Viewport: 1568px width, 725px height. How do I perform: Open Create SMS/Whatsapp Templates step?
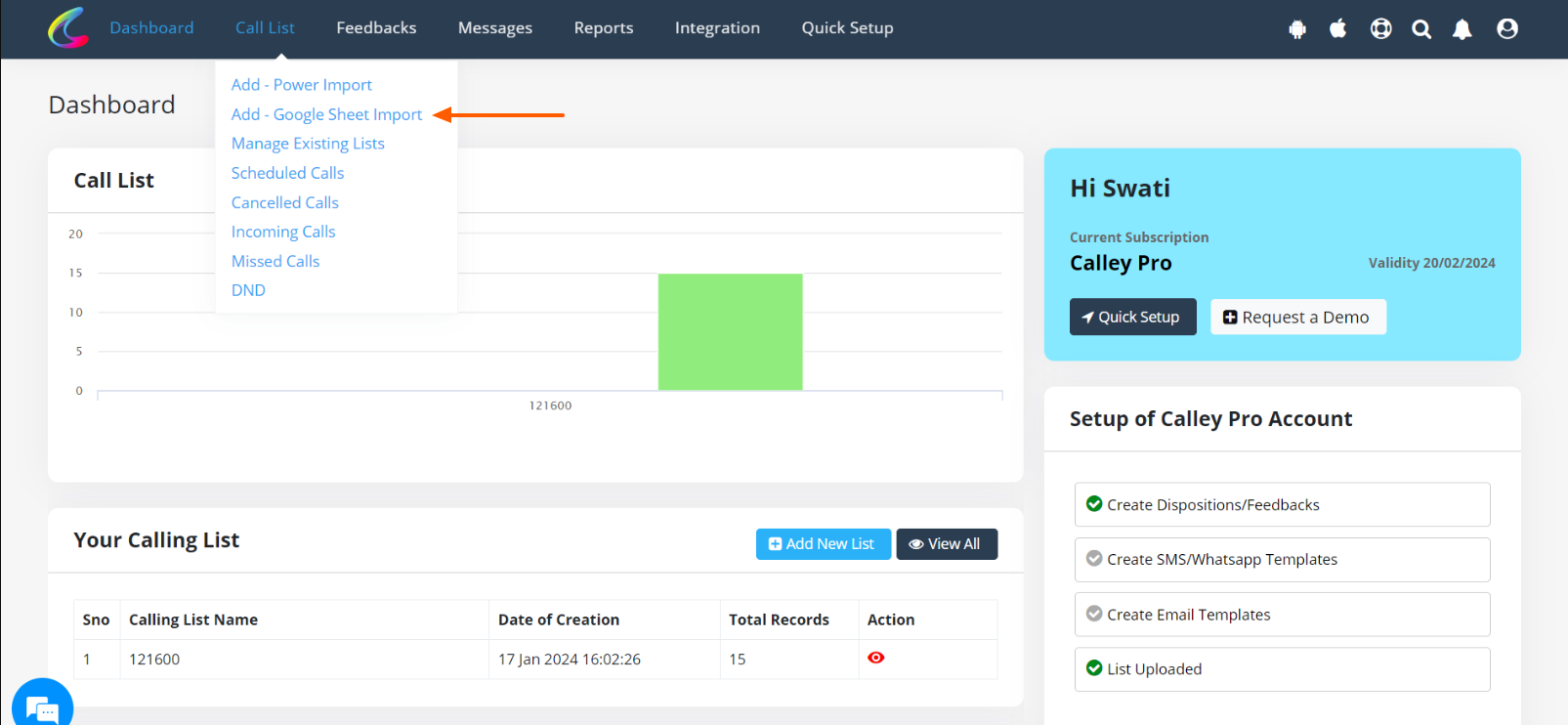pos(1282,560)
